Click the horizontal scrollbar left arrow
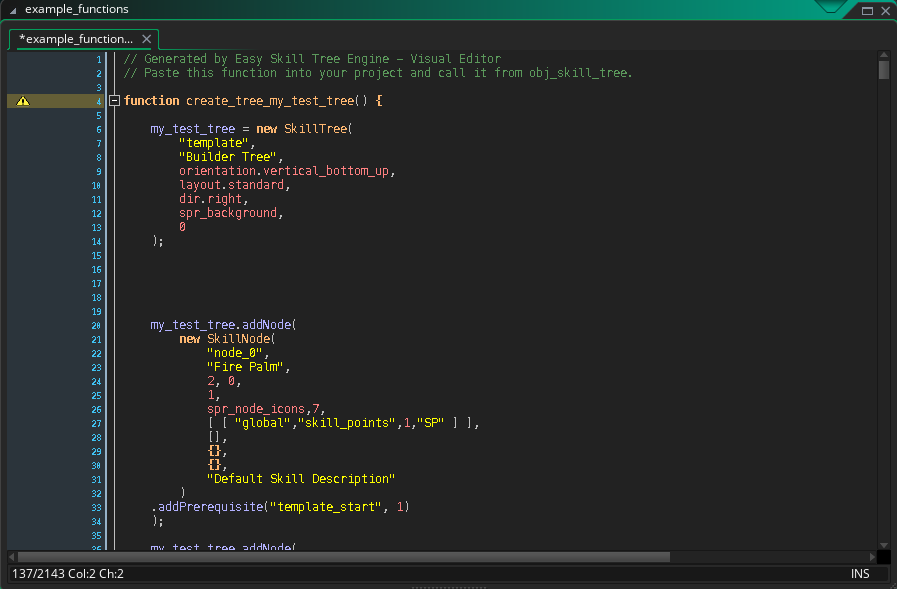The width and height of the screenshot is (897, 589). (11, 557)
